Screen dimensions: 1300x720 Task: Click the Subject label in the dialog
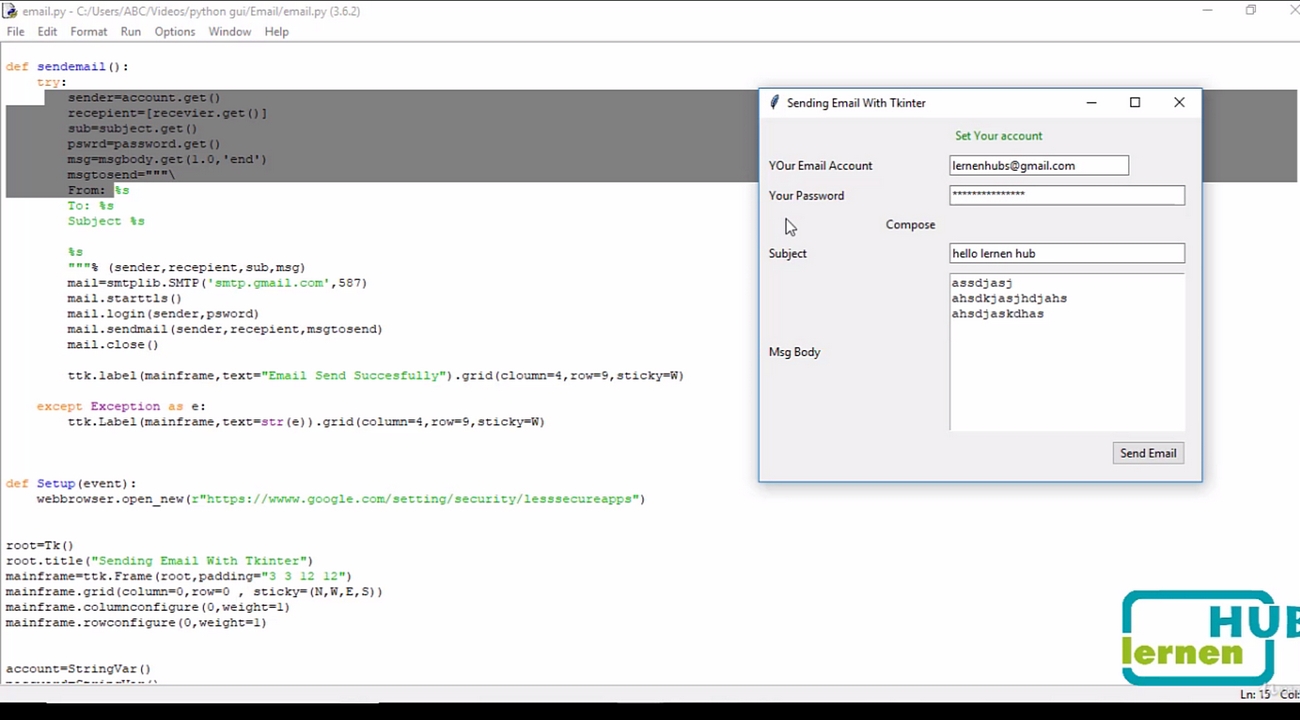[787, 254]
